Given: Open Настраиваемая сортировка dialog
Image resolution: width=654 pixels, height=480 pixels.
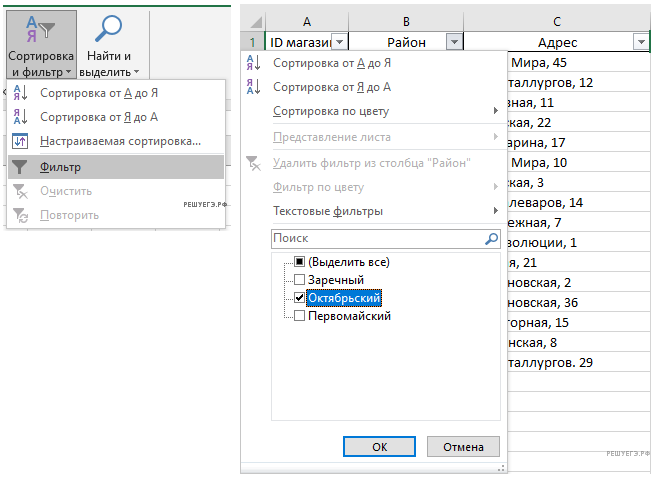Looking at the screenshot, I should (x=120, y=142).
